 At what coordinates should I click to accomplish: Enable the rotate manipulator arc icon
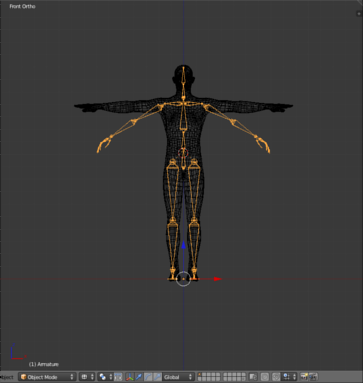(x=148, y=377)
